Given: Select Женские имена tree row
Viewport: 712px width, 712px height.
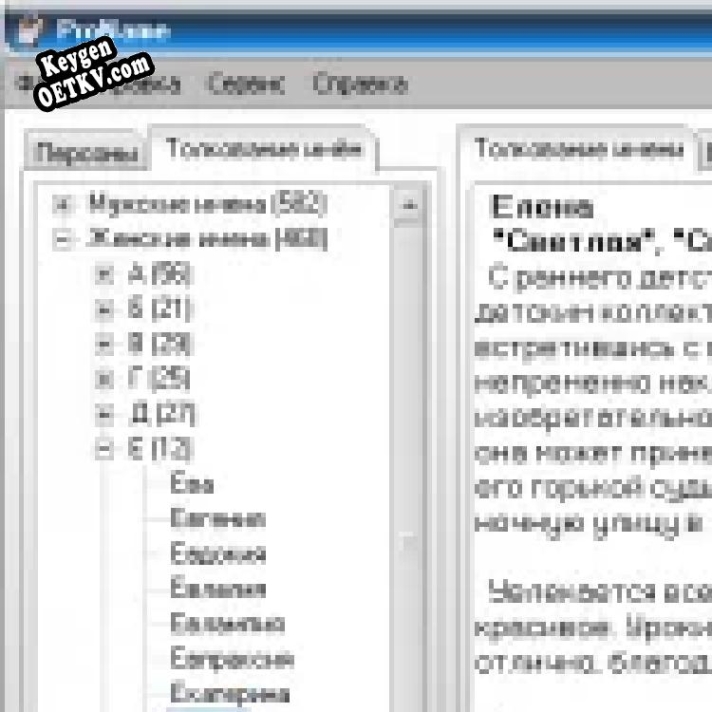Looking at the screenshot, I should [x=207, y=239].
